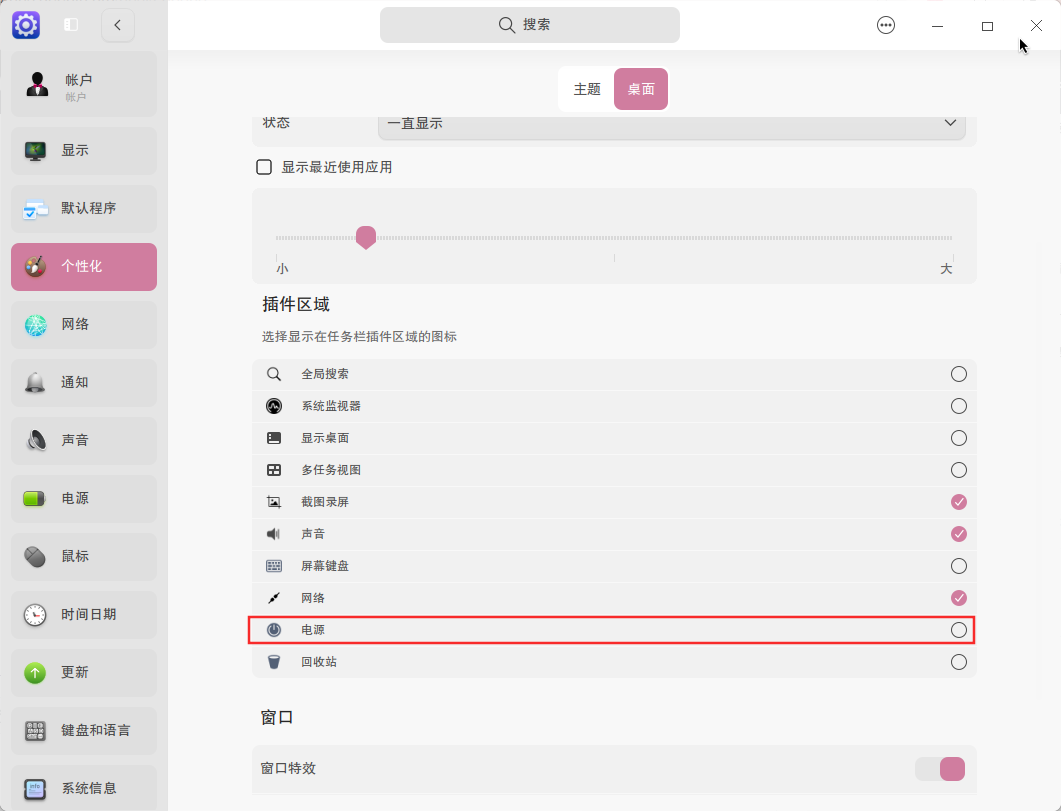Open Date and Time clock icon
Screen dimensions: 1061x811
[x=36, y=615]
